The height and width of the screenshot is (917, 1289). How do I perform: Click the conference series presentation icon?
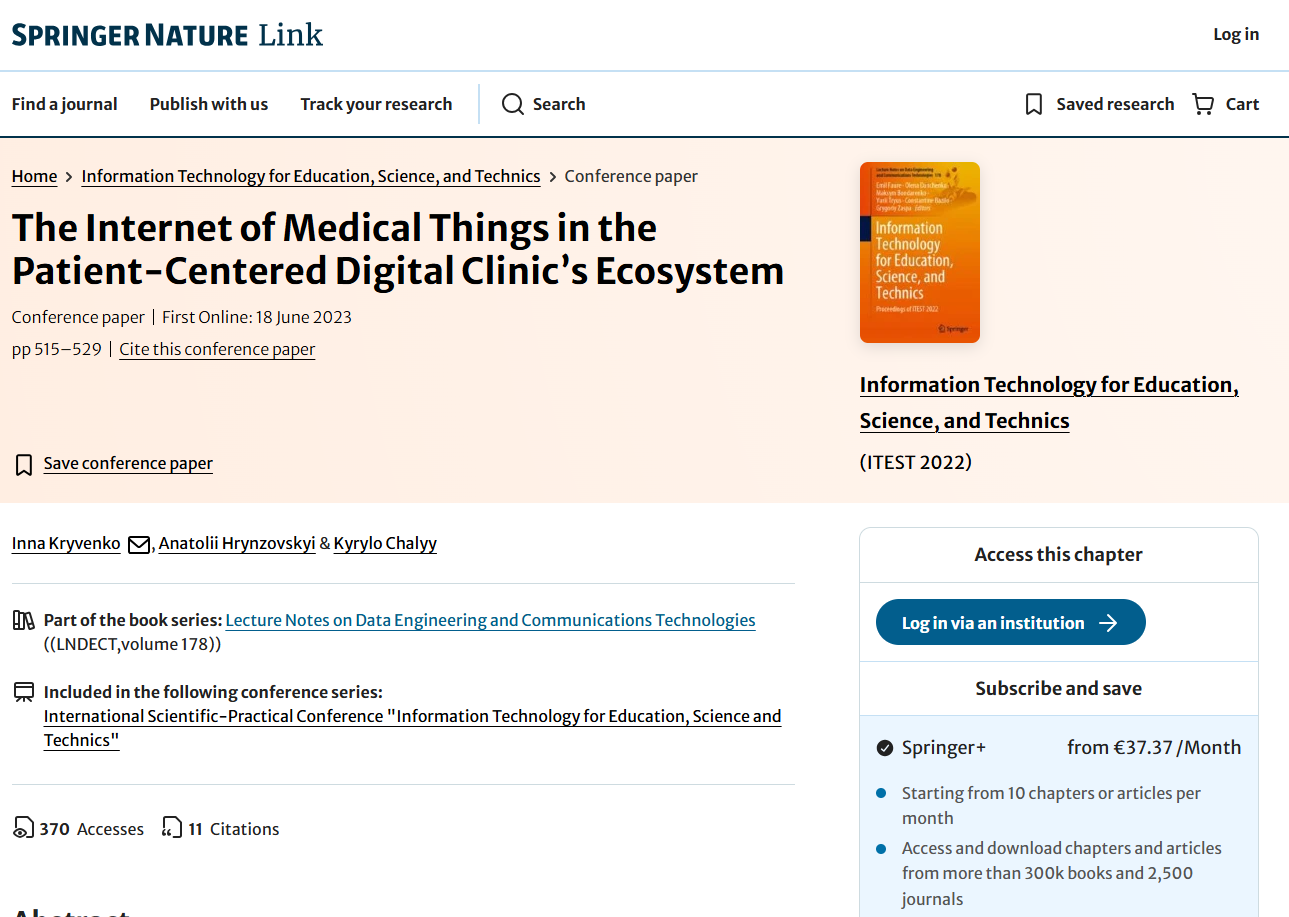(x=24, y=692)
